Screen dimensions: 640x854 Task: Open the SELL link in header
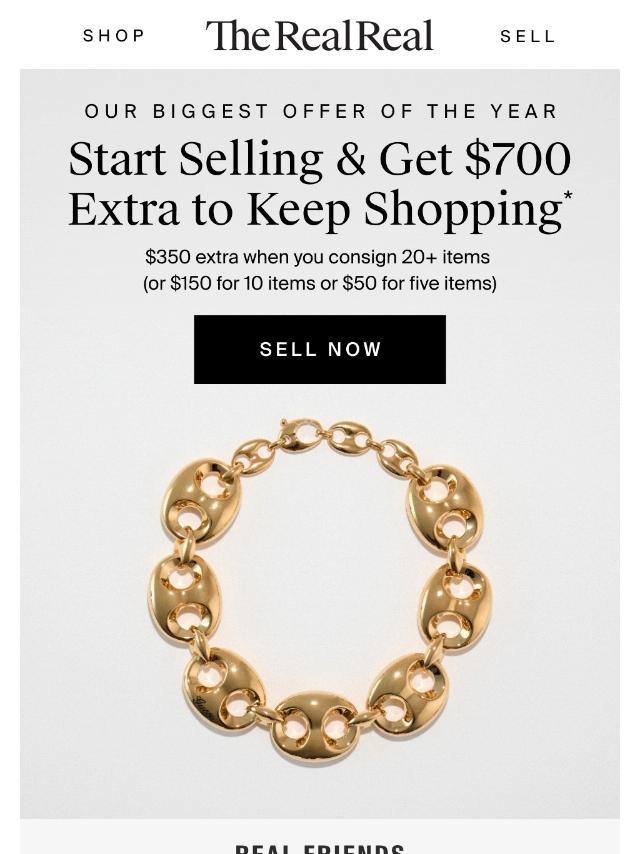pos(527,36)
